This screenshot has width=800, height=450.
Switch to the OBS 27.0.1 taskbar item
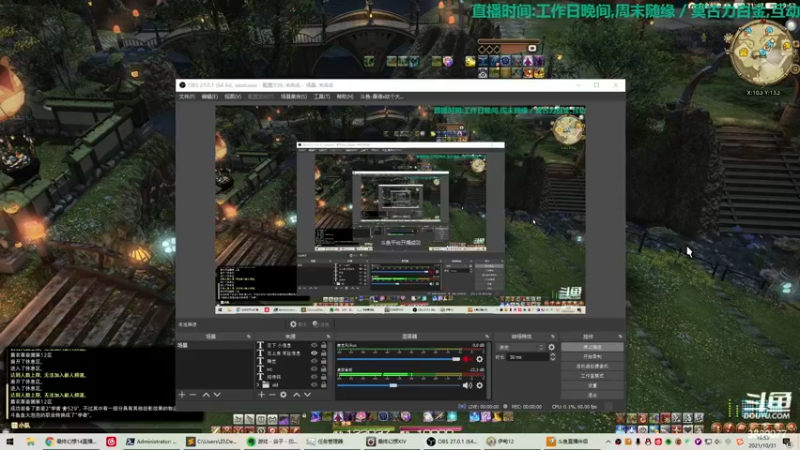coord(452,441)
